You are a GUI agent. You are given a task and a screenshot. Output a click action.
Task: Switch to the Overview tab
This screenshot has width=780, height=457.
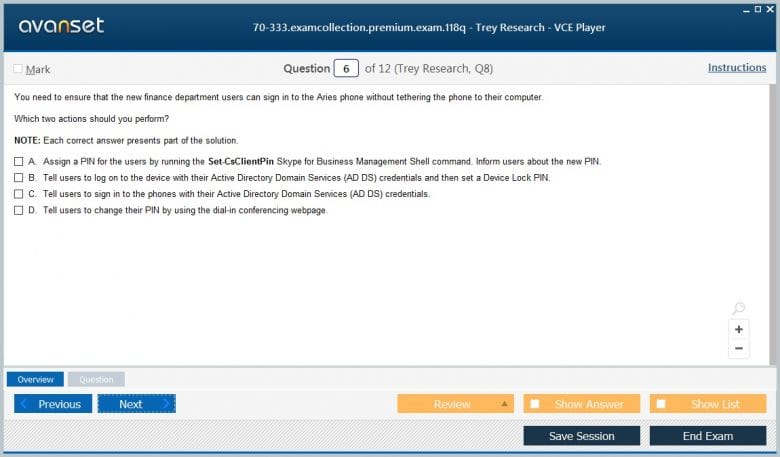coord(35,379)
